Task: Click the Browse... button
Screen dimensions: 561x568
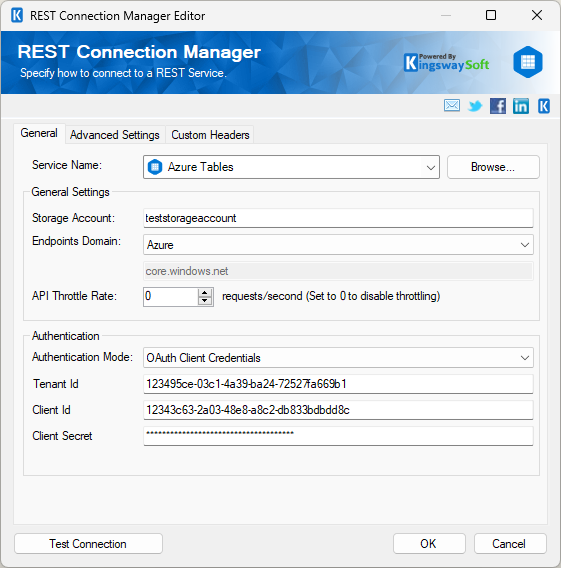Action: (x=493, y=167)
